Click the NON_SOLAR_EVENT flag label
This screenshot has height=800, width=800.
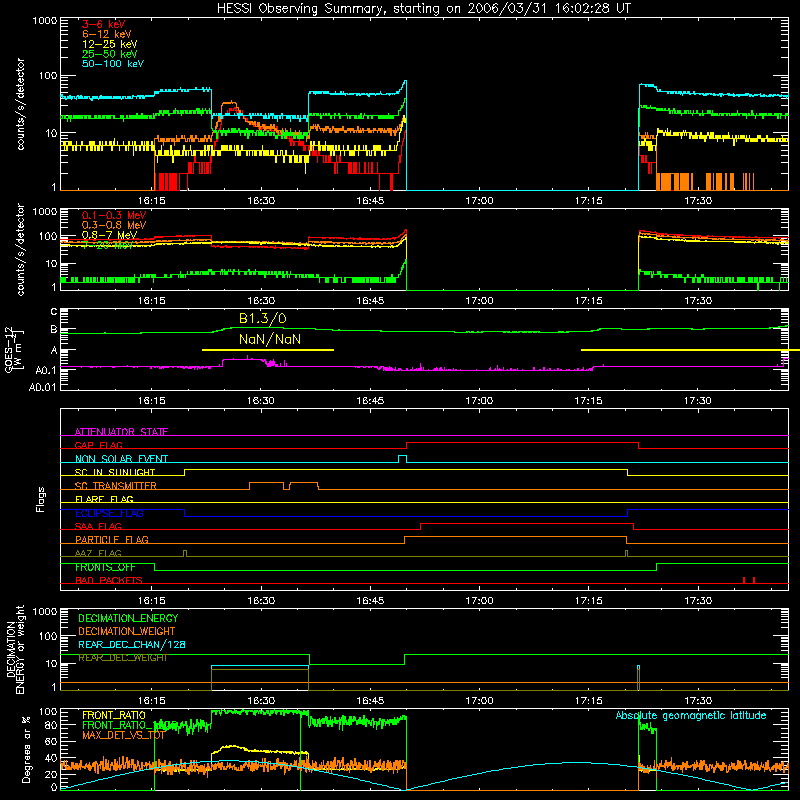click(121, 459)
